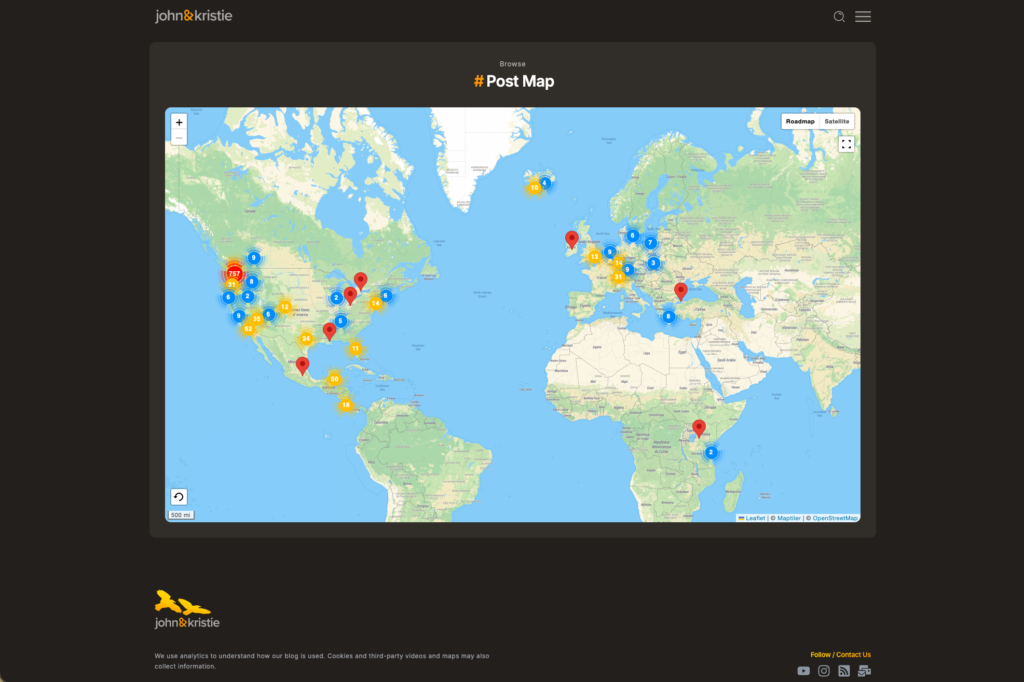Select the red pin in East Africa

pos(699,429)
